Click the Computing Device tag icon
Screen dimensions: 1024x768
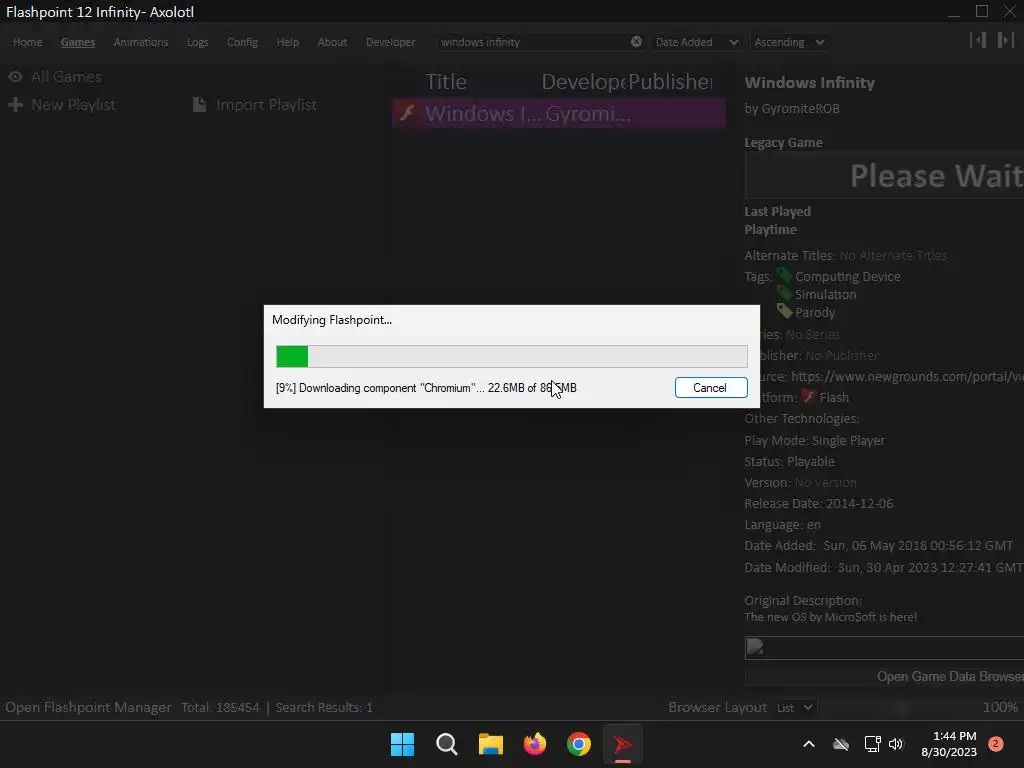[784, 276]
